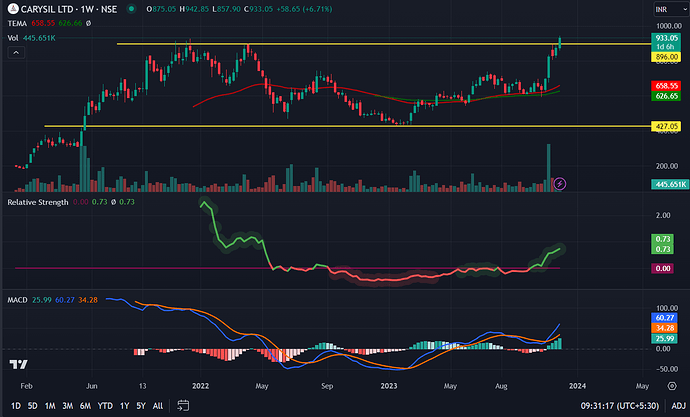Click the blue 60.27 MACD value label

(664, 318)
